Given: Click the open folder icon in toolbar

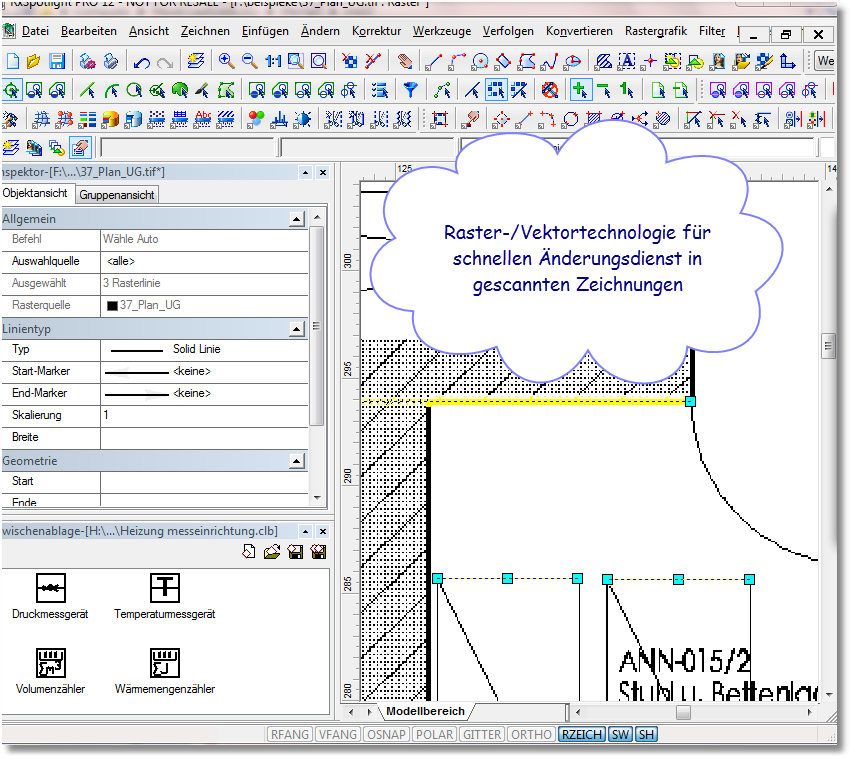Looking at the screenshot, I should [x=34, y=62].
